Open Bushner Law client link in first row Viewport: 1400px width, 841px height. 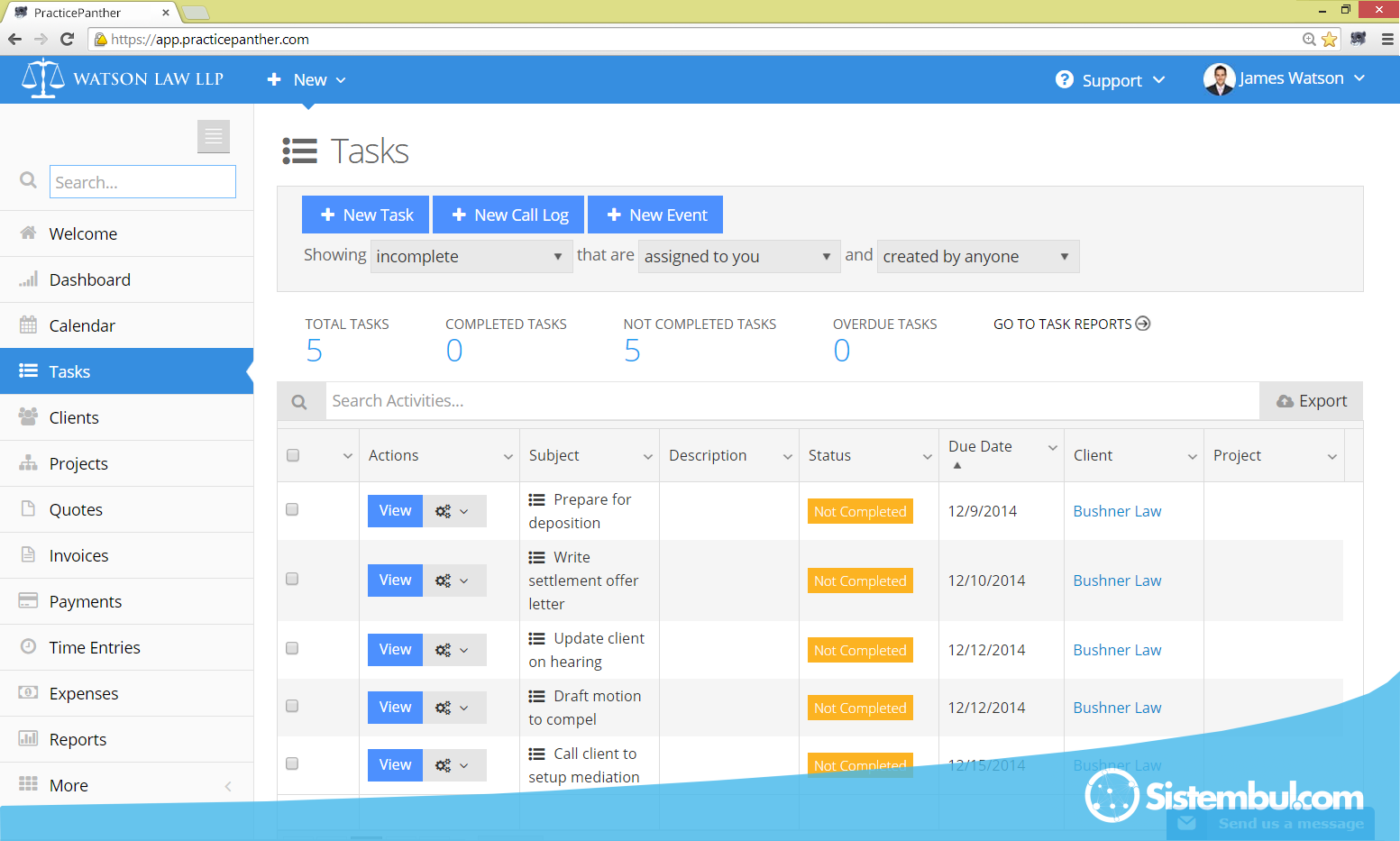pyautogui.click(x=1117, y=511)
